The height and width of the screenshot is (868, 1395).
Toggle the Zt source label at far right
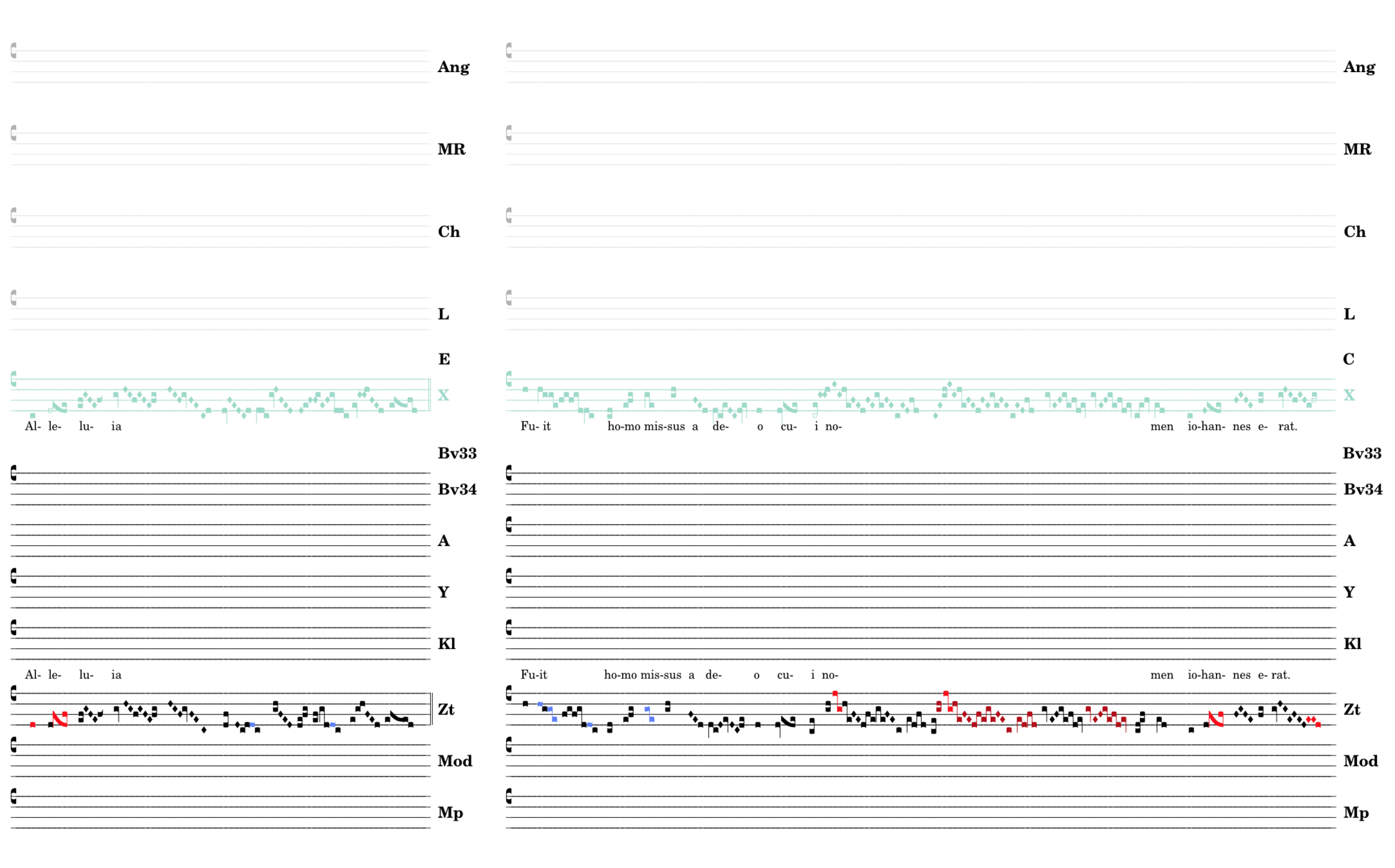click(1351, 709)
